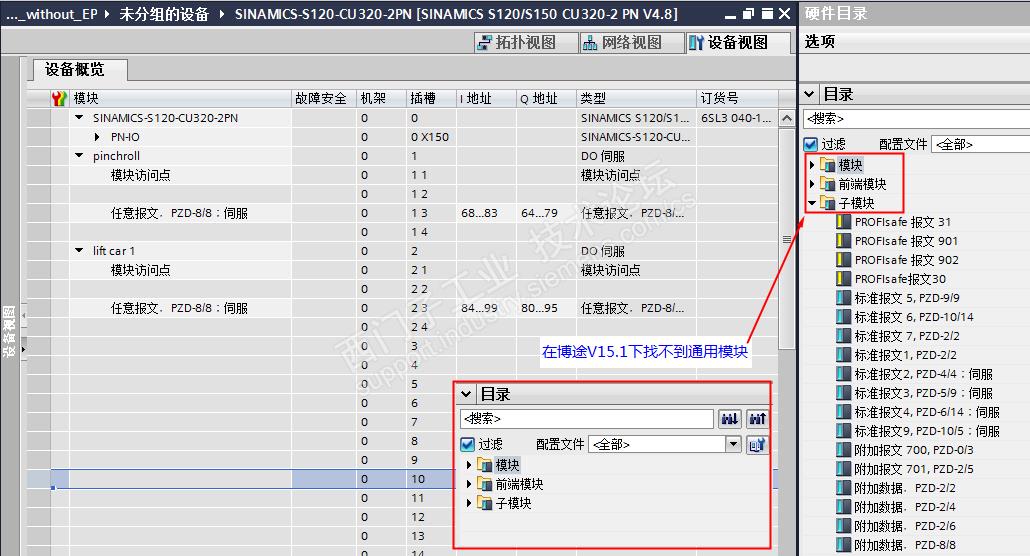
Task: Click the profile settings button in the enlarged catalog inset
Action: 757,445
